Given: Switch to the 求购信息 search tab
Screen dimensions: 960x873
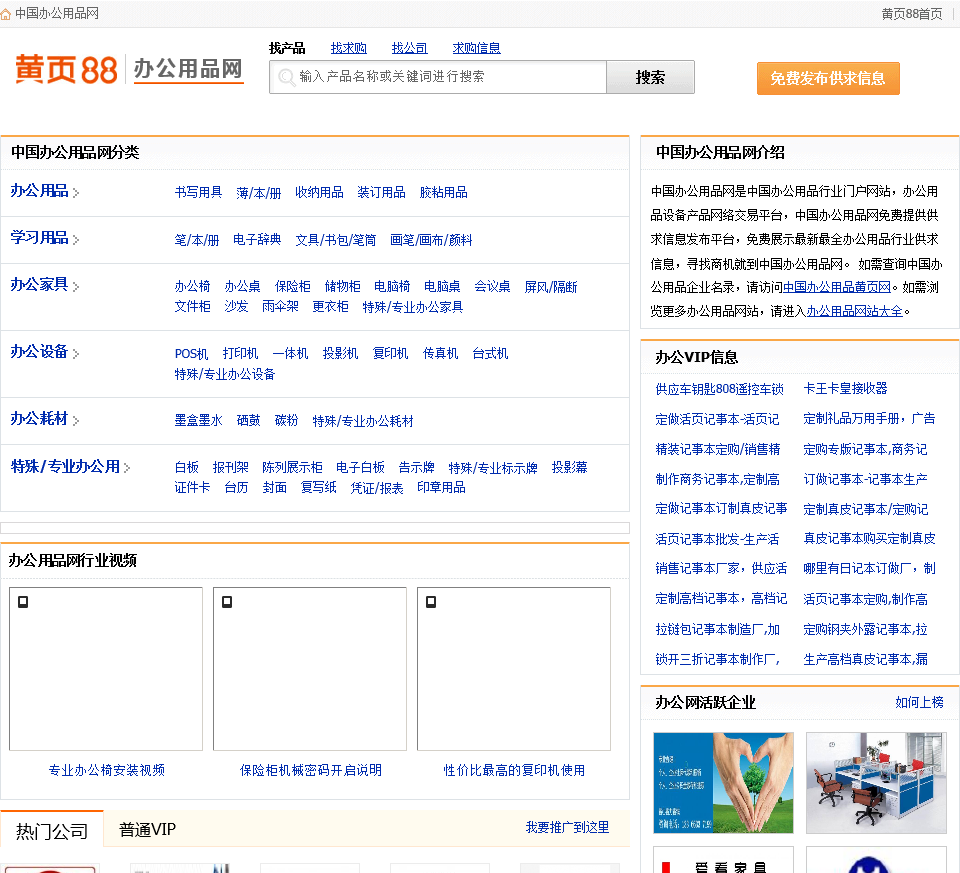Looking at the screenshot, I should 476,48.
